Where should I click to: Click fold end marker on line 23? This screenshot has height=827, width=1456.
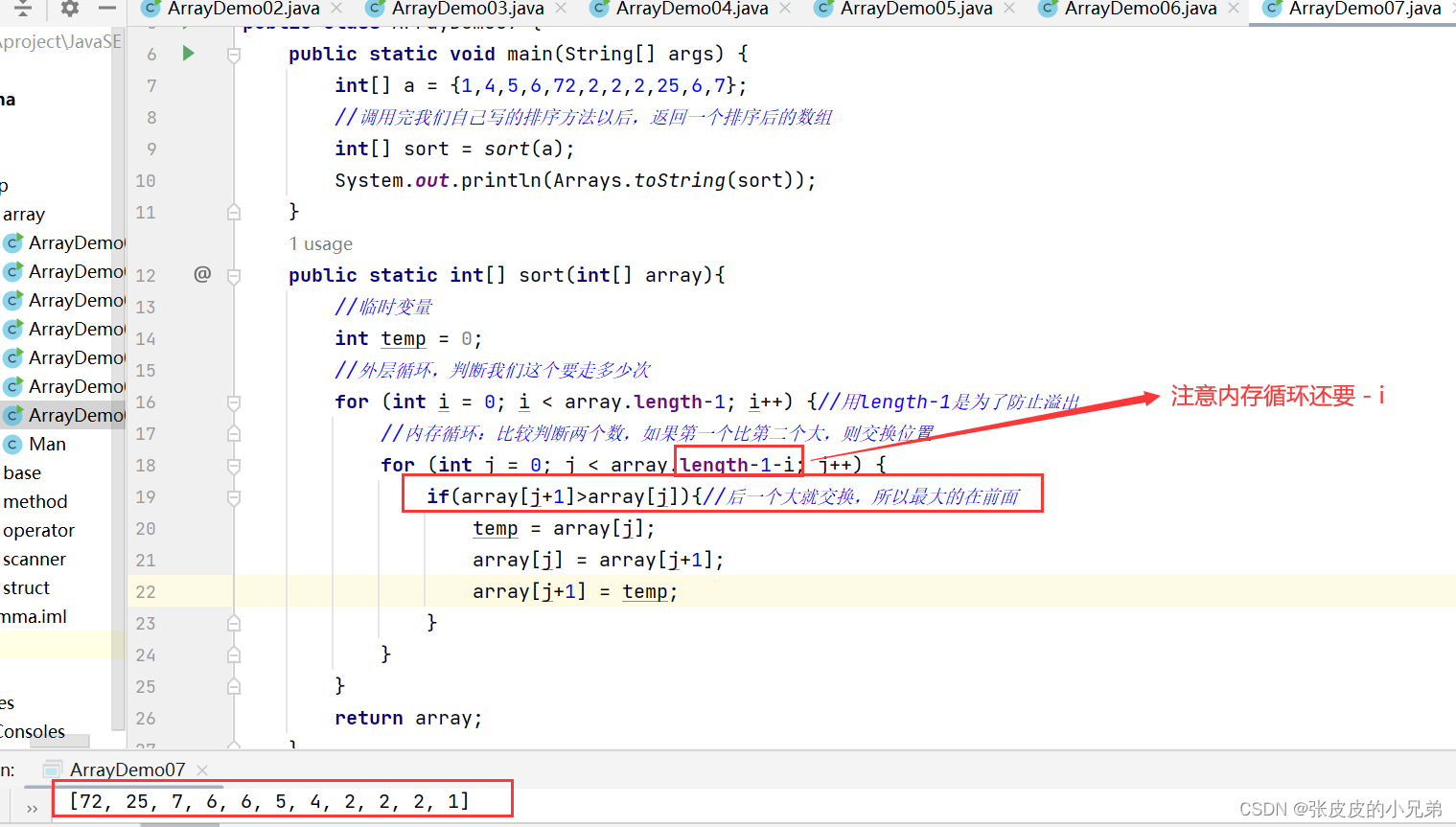(x=233, y=623)
